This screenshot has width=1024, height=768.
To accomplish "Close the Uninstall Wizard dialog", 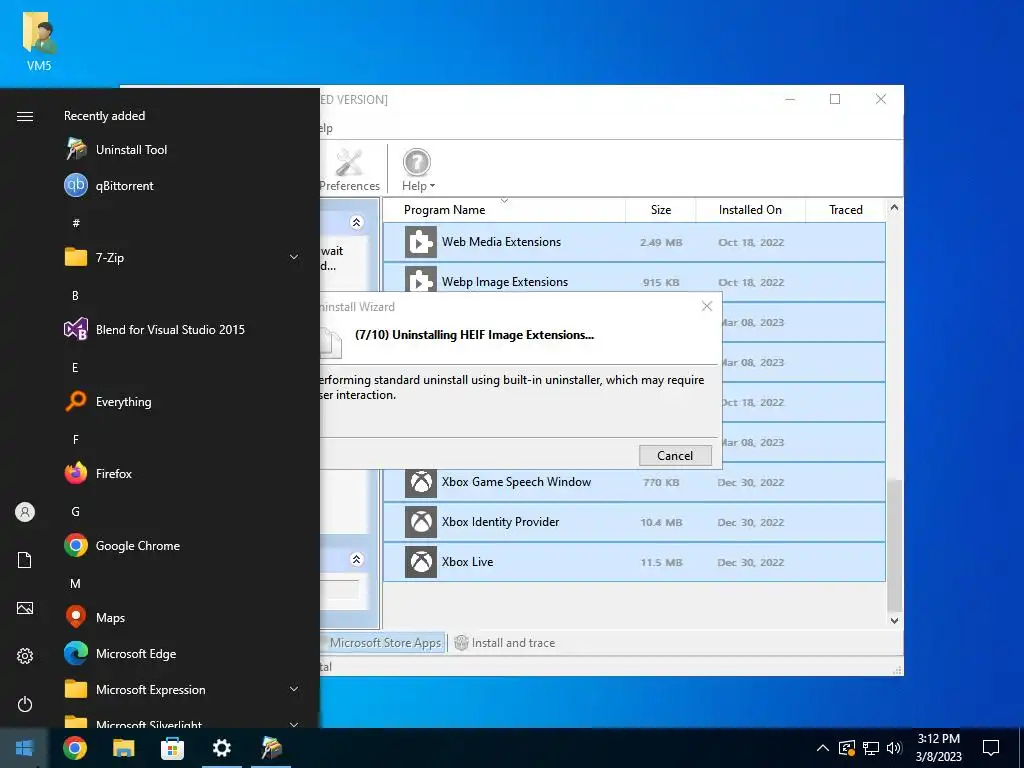I will tap(707, 306).
